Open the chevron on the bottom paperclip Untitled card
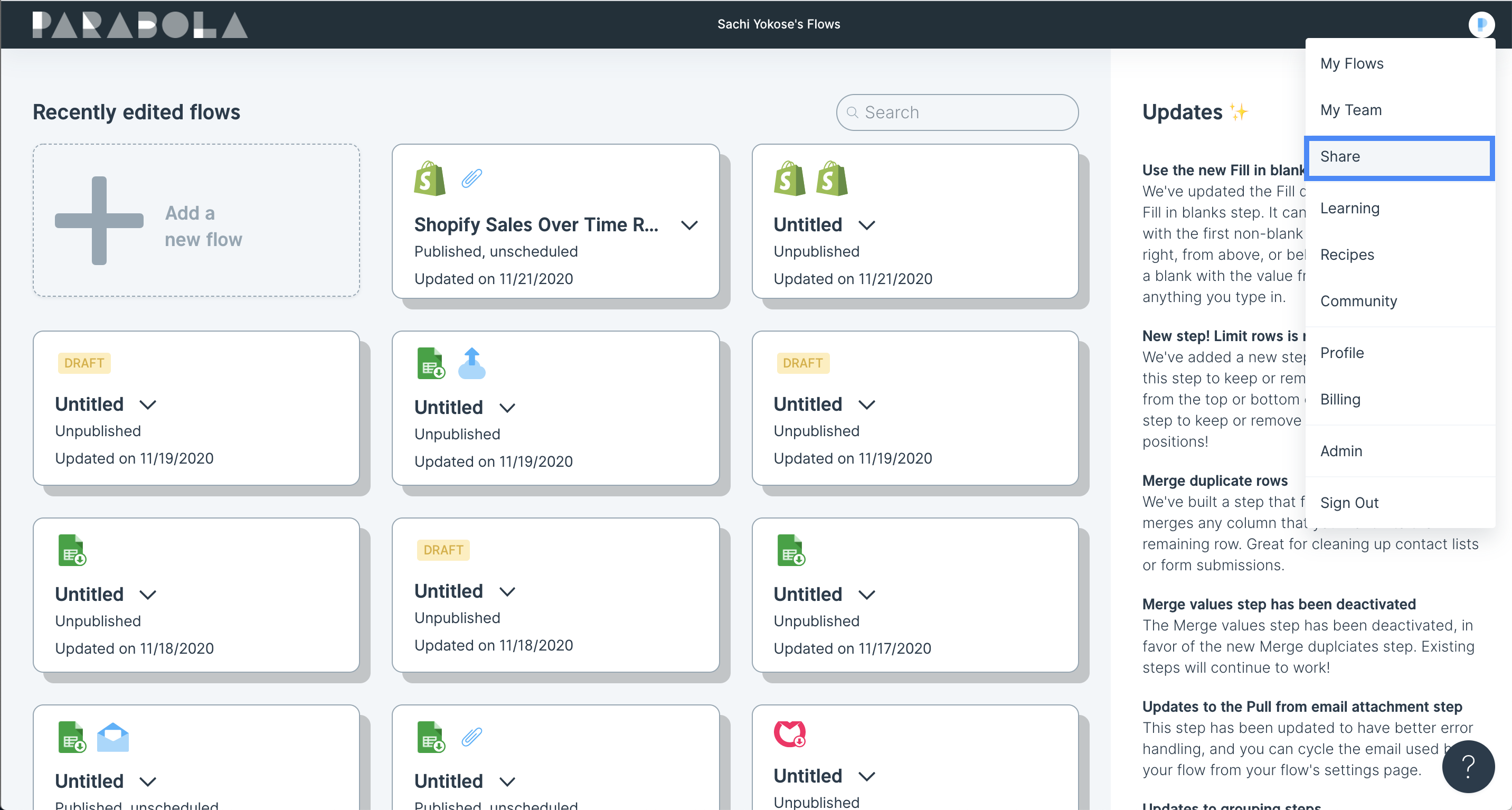This screenshot has height=810, width=1512. click(507, 781)
